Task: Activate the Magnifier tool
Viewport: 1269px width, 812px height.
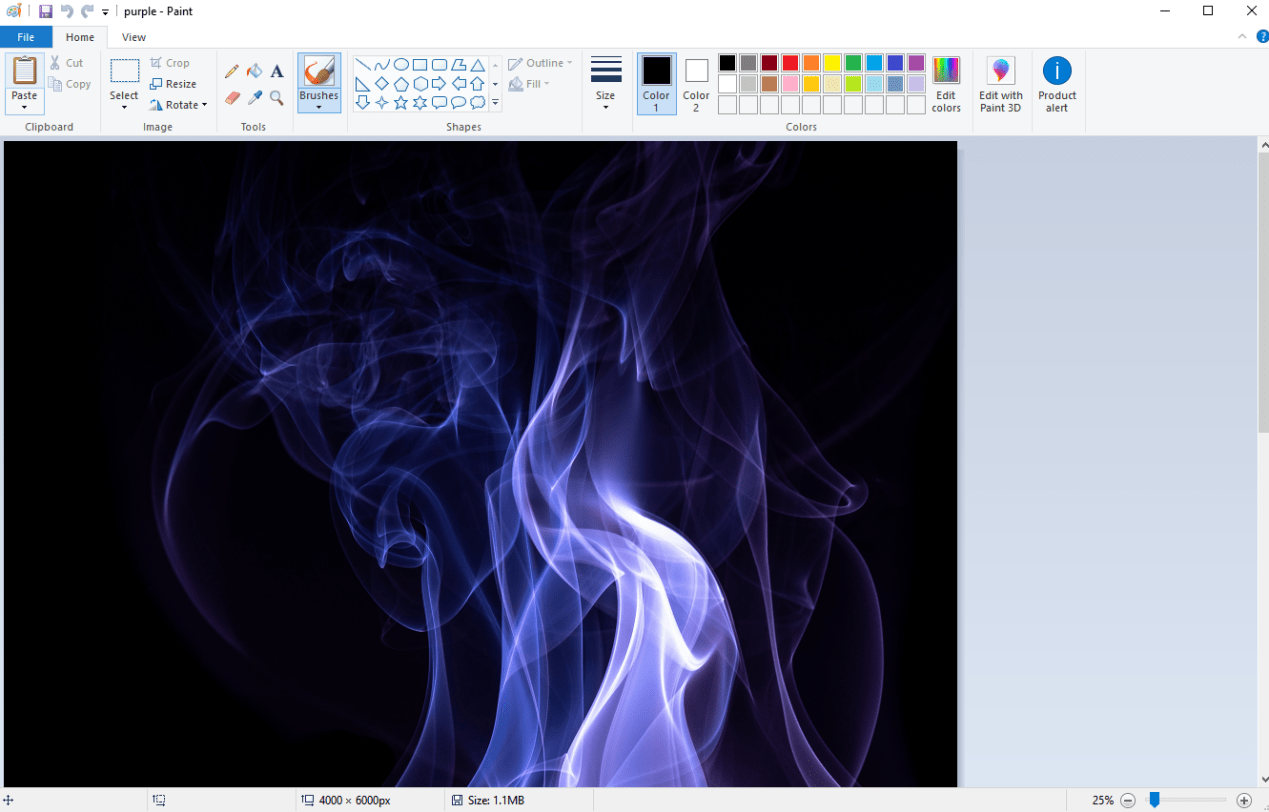Action: [x=277, y=98]
